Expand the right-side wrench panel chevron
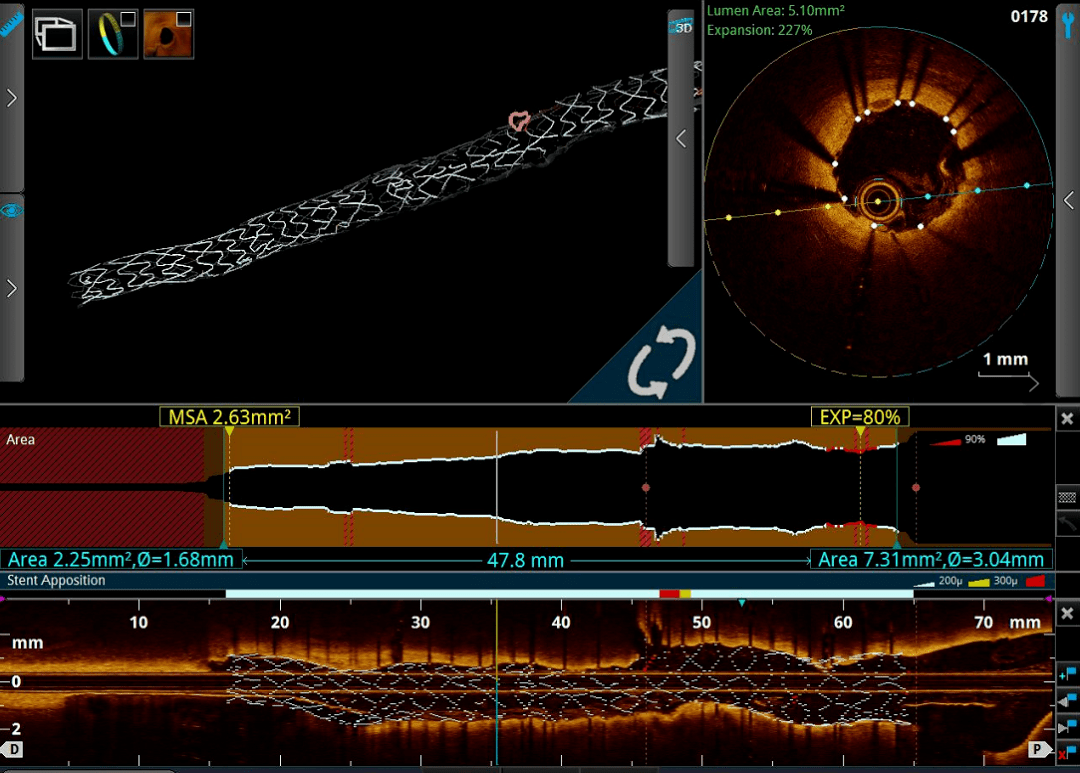The height and width of the screenshot is (773, 1080). tap(1068, 200)
